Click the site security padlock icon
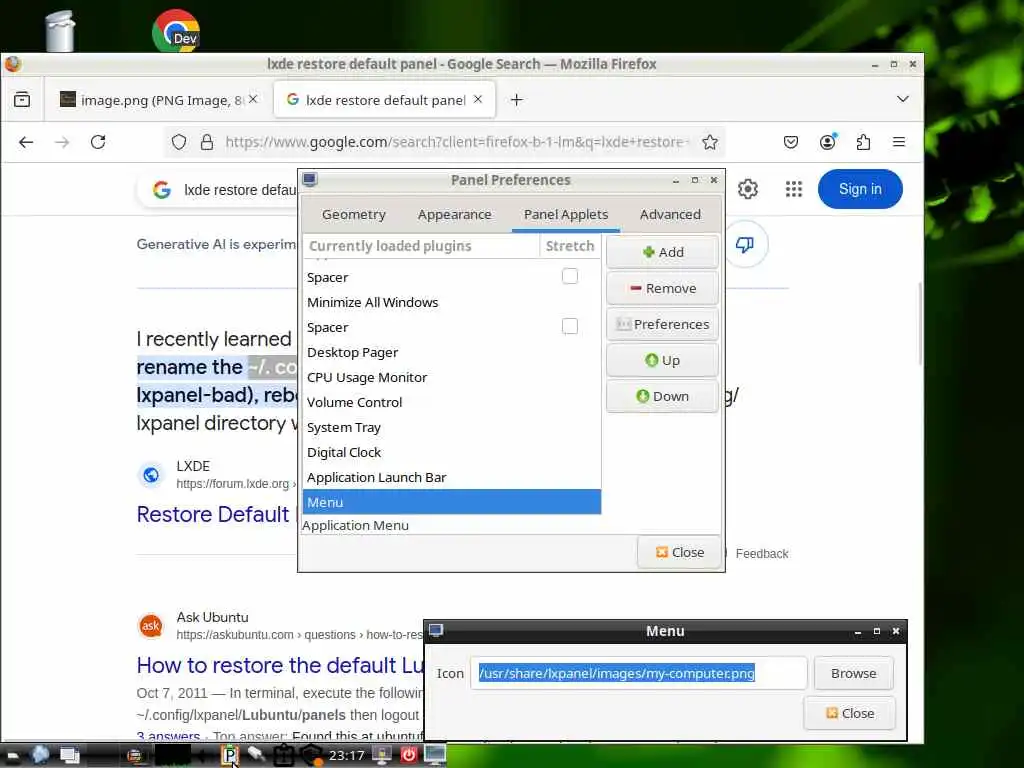1024x768 pixels. (207, 142)
